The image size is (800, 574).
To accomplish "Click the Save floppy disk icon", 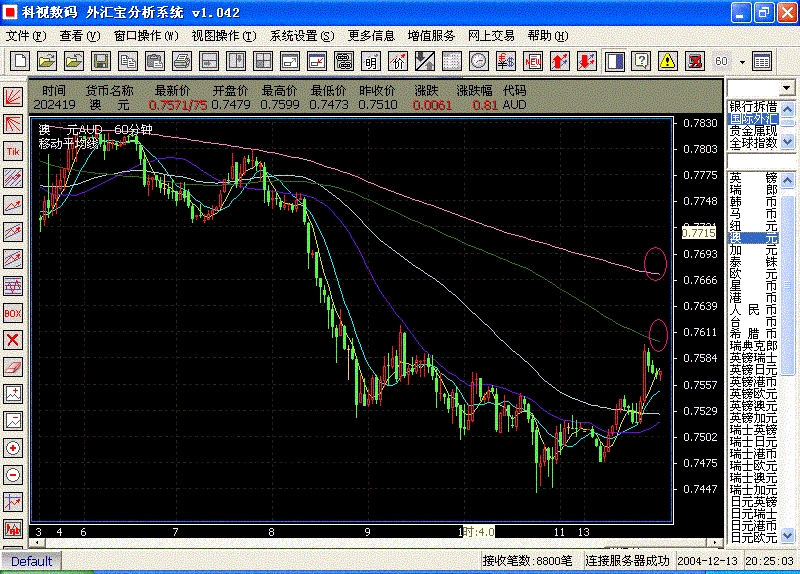I will (x=101, y=61).
